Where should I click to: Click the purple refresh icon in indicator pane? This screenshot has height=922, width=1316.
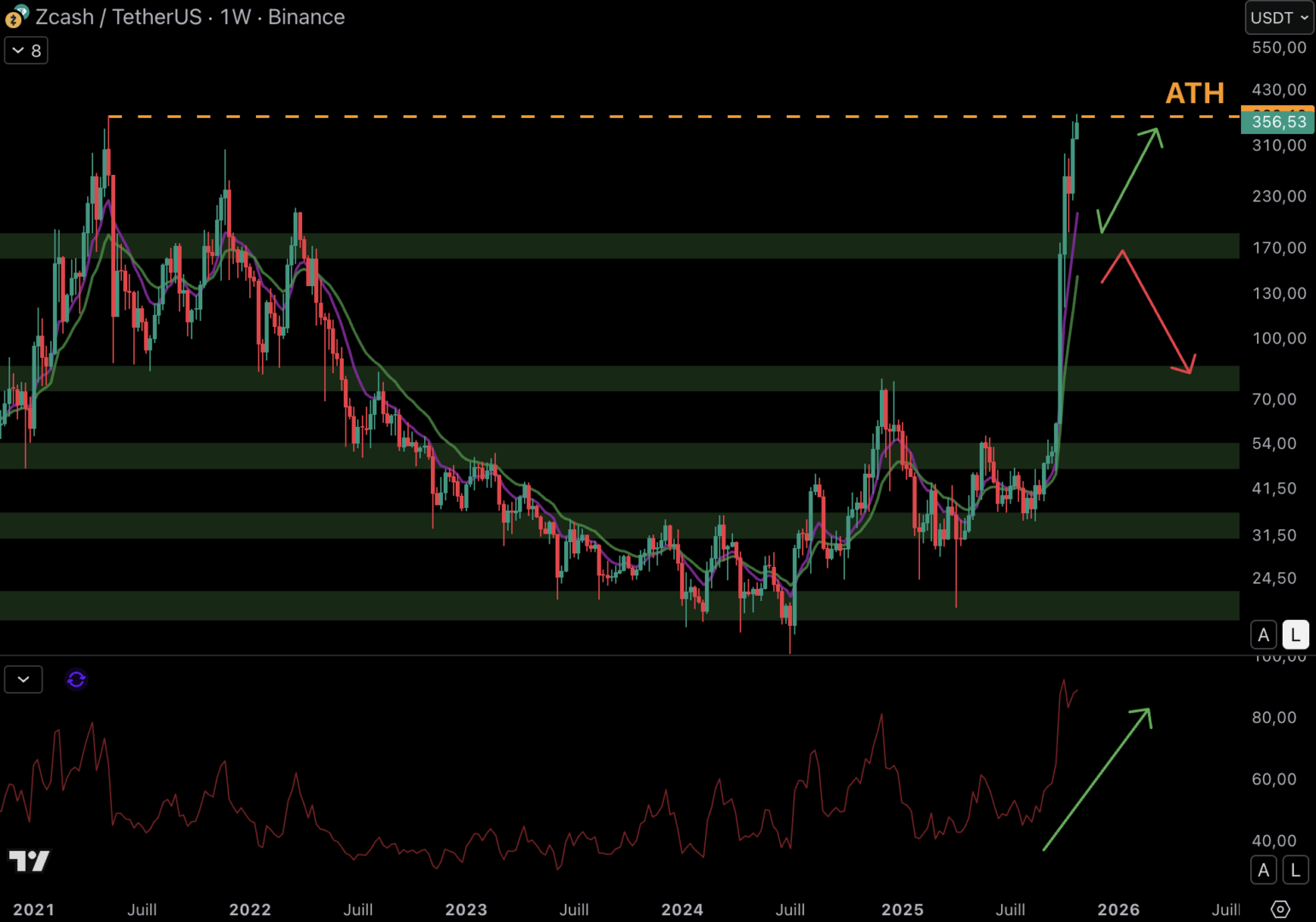click(x=76, y=680)
